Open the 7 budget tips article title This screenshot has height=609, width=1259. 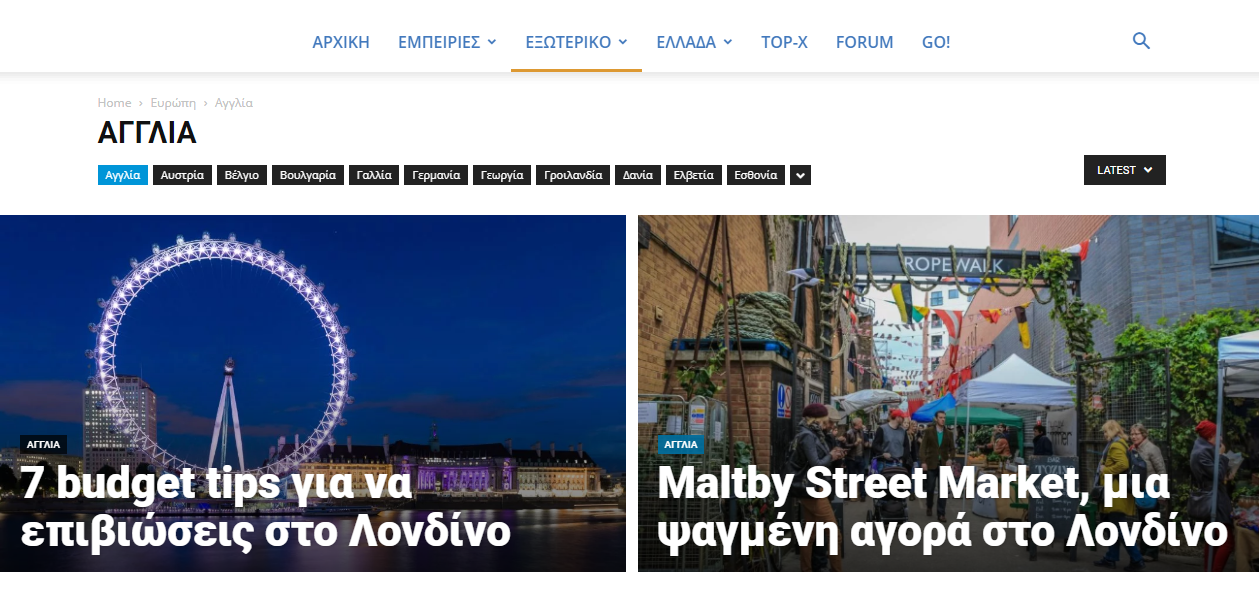266,508
